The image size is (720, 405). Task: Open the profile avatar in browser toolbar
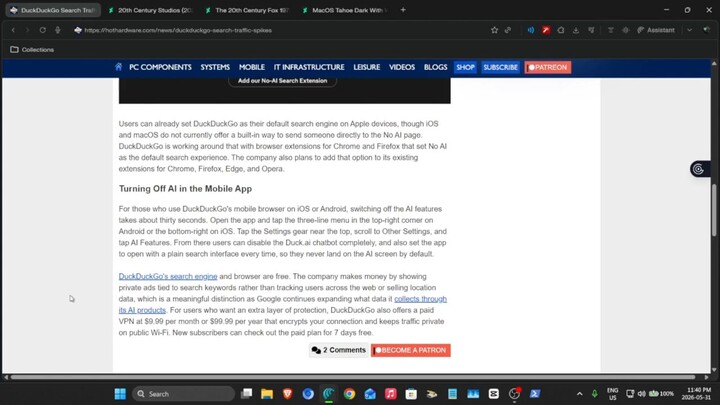[x=707, y=30]
